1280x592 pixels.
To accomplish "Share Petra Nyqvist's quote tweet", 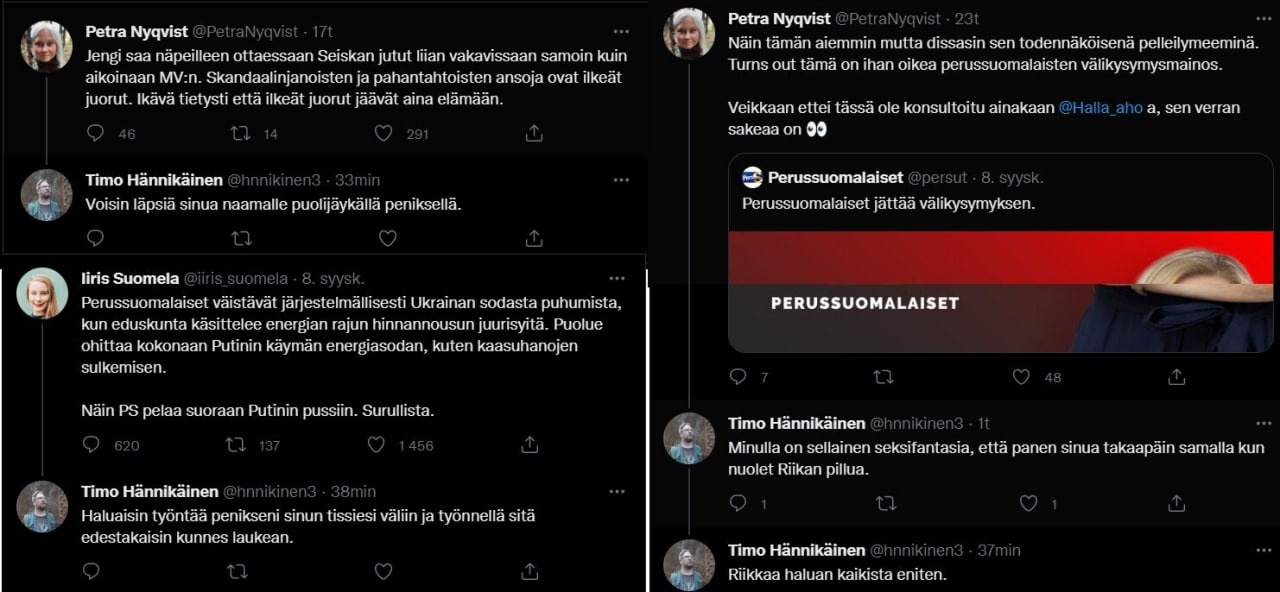I will (1177, 377).
